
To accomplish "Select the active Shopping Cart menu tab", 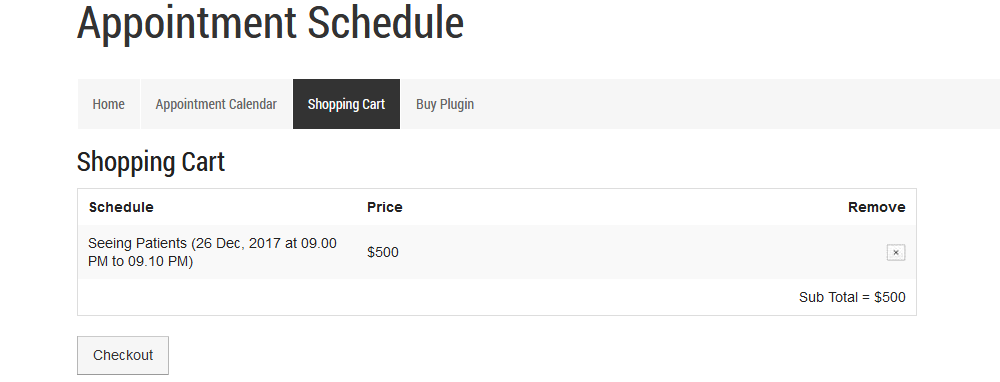I will point(346,104).
